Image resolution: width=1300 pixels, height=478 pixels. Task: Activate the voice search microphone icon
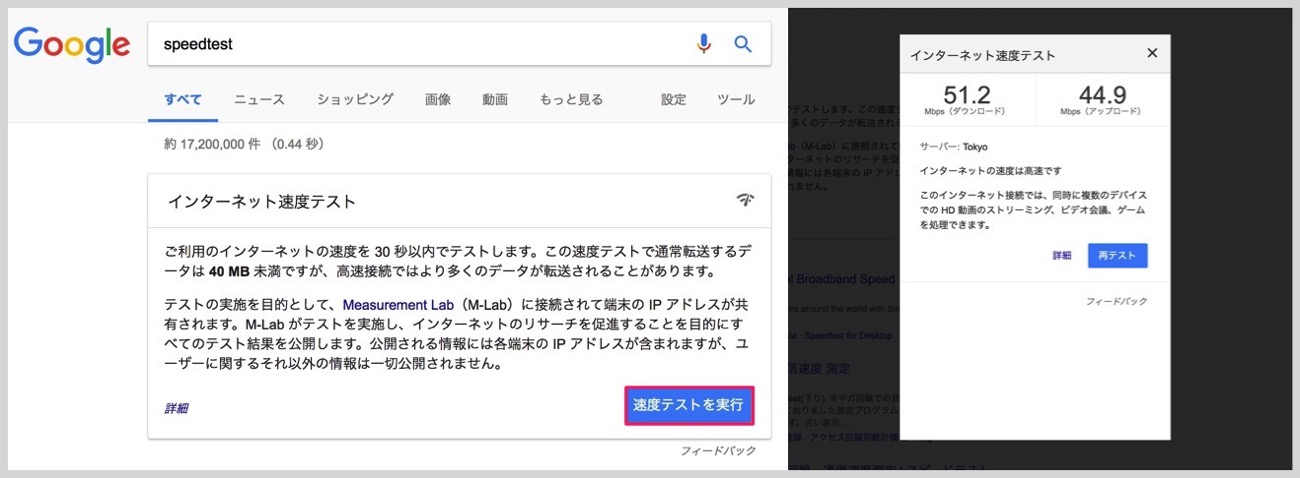coord(704,44)
